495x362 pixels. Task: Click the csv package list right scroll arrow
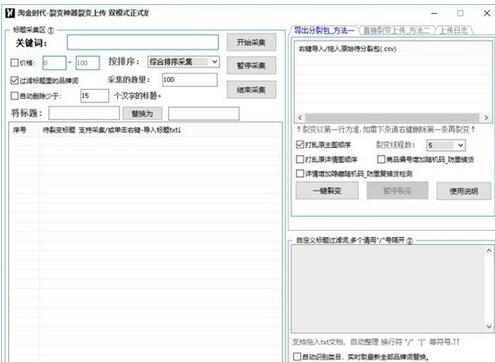click(x=486, y=118)
